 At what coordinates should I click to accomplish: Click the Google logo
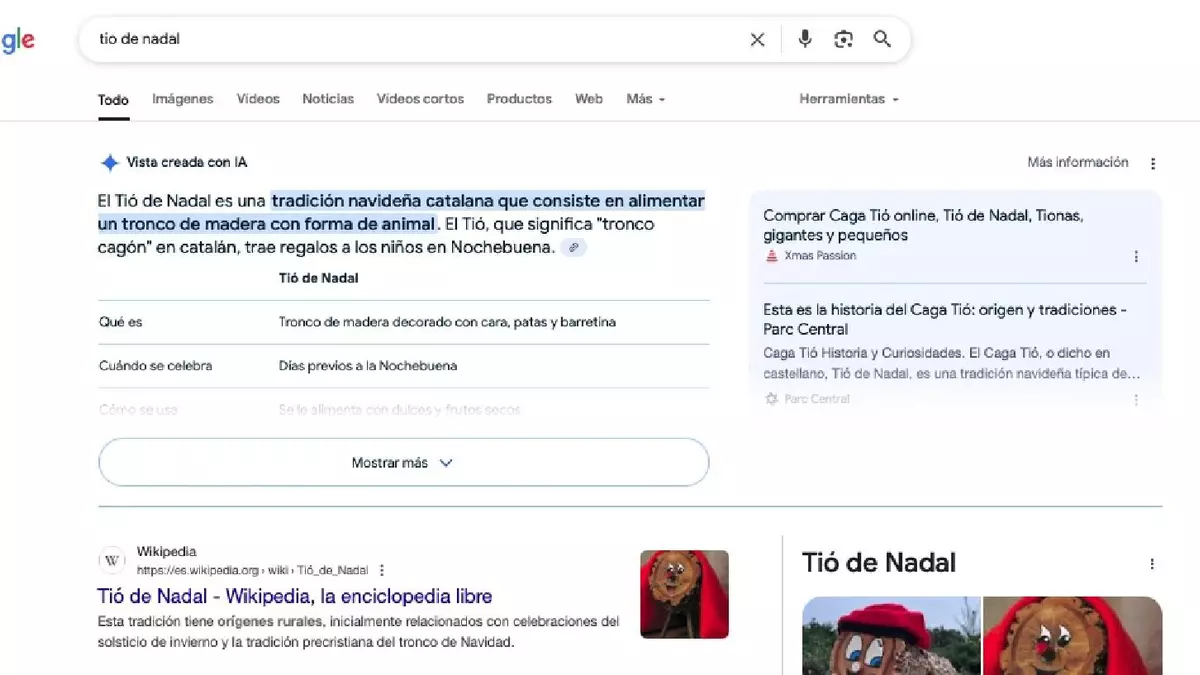pos(17,41)
